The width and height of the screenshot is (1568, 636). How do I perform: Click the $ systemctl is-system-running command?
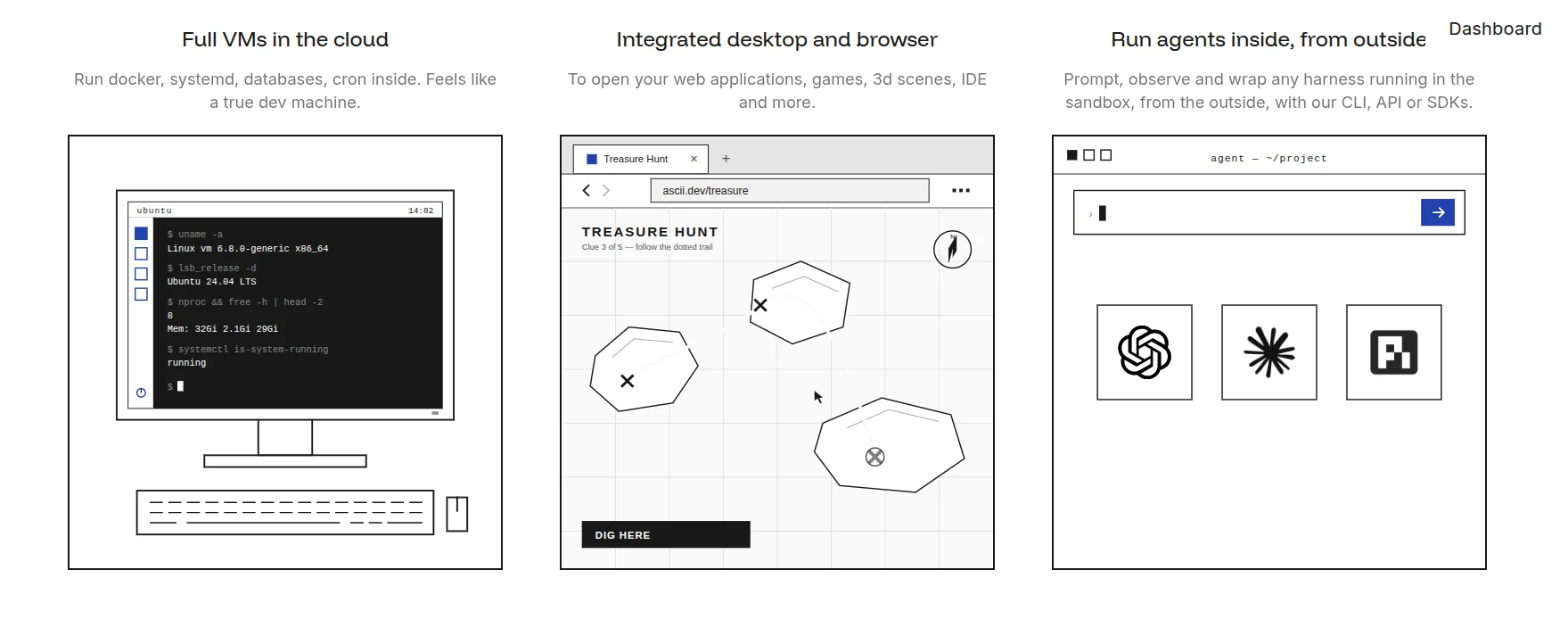point(248,350)
